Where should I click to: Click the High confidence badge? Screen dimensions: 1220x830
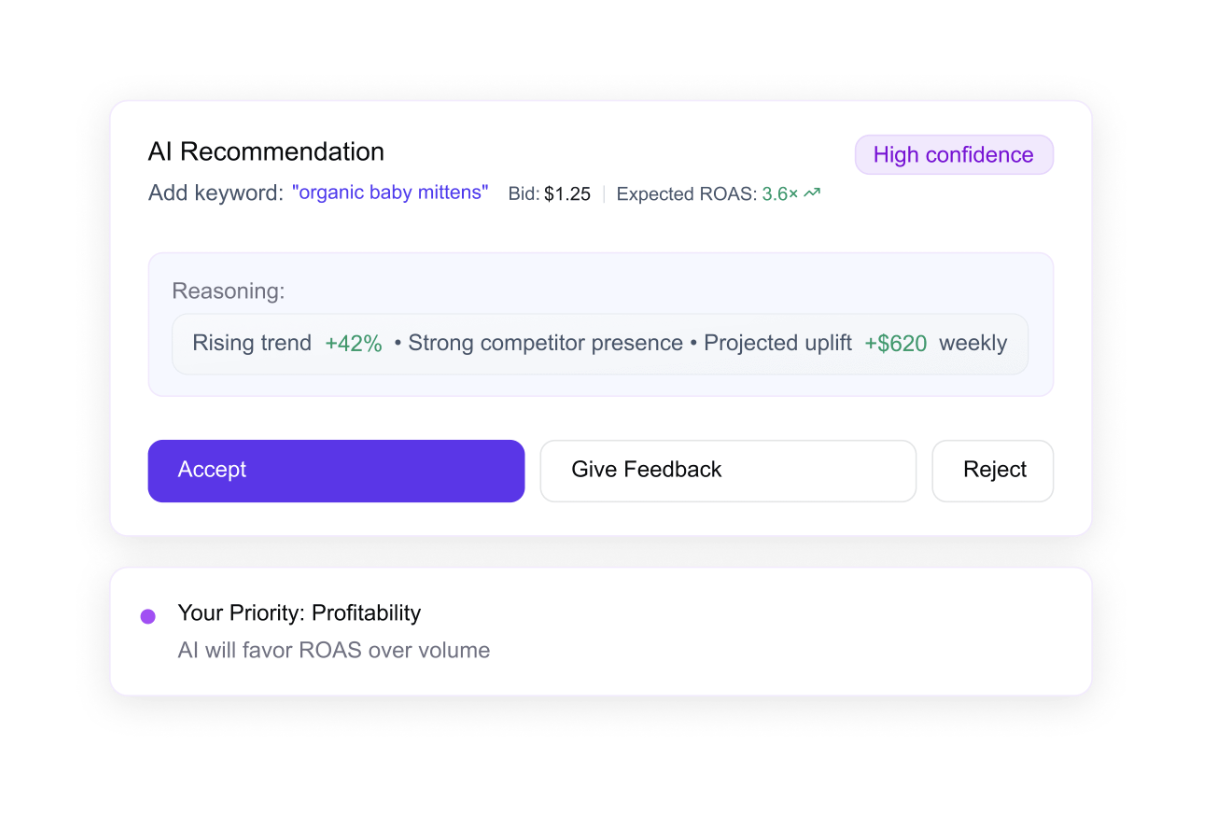[953, 155]
